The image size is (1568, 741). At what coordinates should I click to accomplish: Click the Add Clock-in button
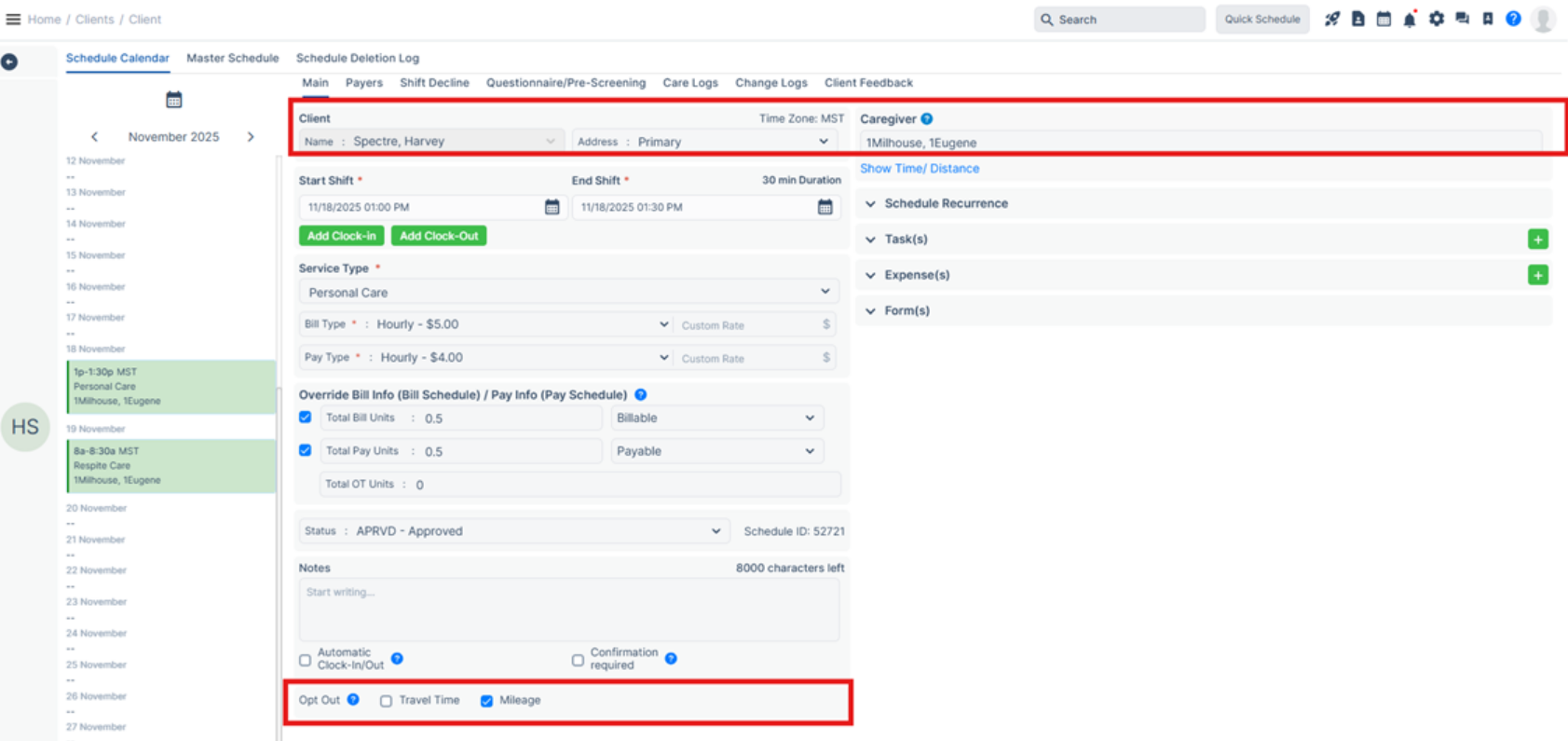(341, 236)
